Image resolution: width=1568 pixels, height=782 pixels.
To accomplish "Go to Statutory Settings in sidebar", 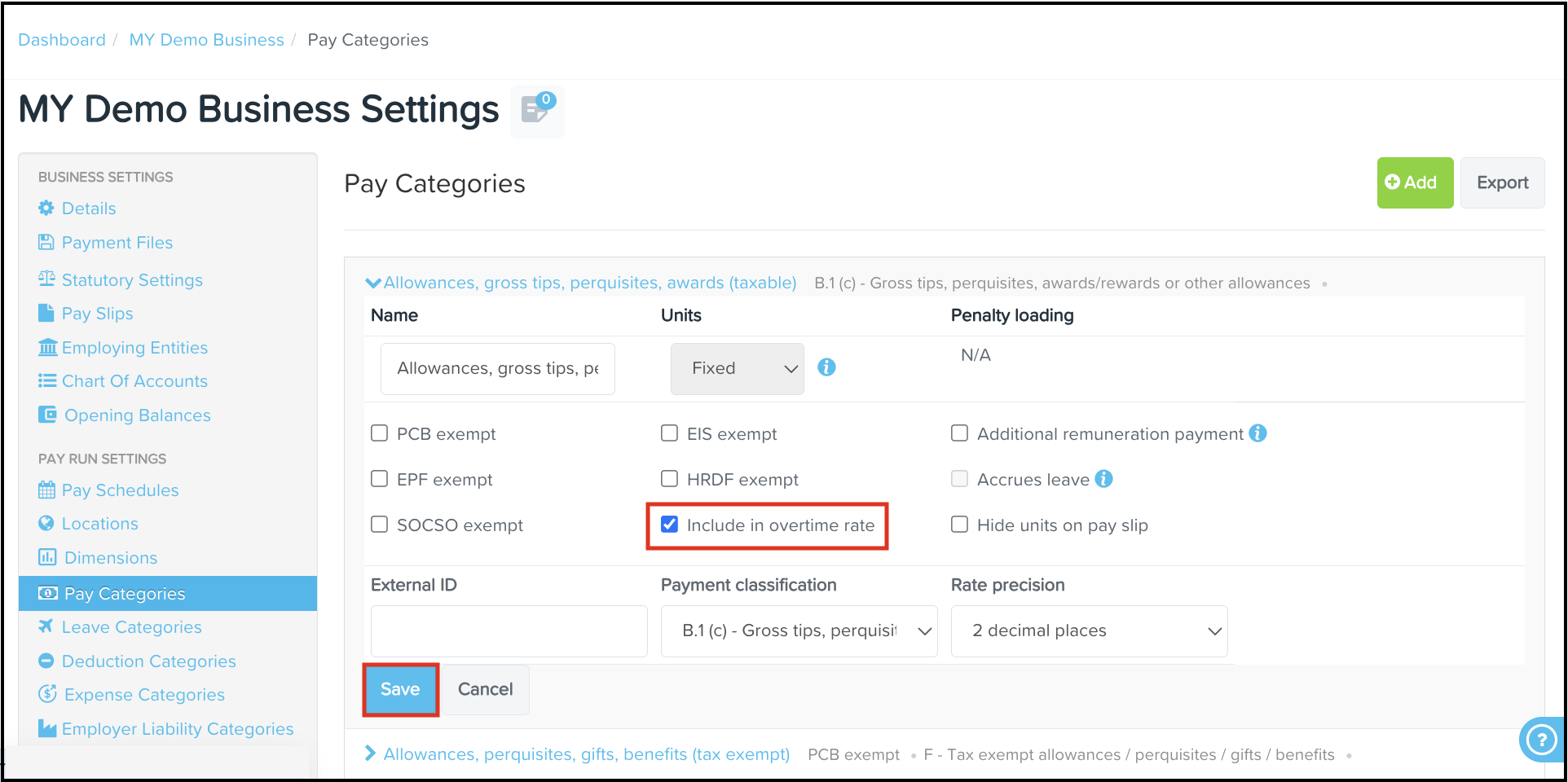I will pyautogui.click(x=132, y=280).
